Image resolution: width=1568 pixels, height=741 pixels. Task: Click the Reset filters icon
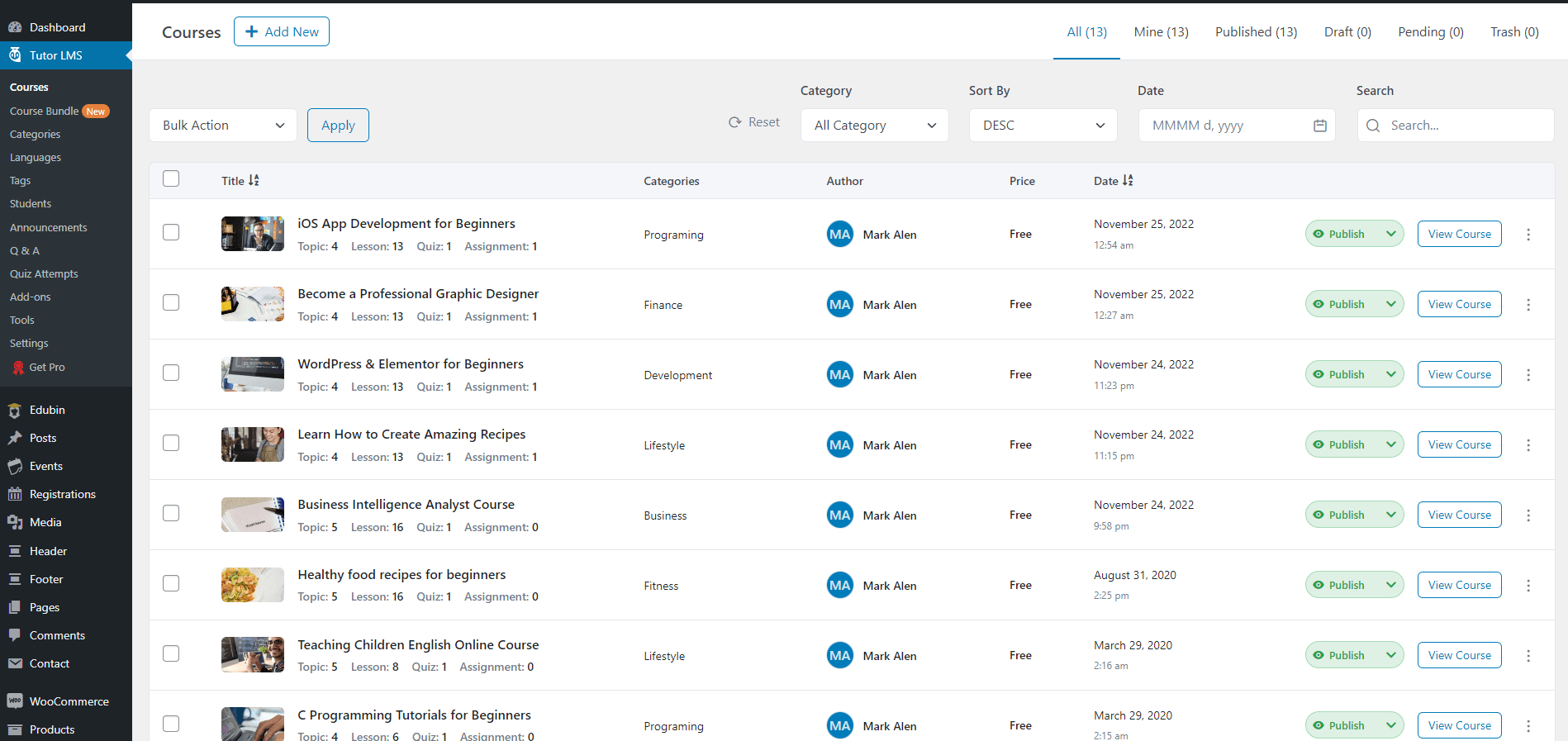[734, 122]
